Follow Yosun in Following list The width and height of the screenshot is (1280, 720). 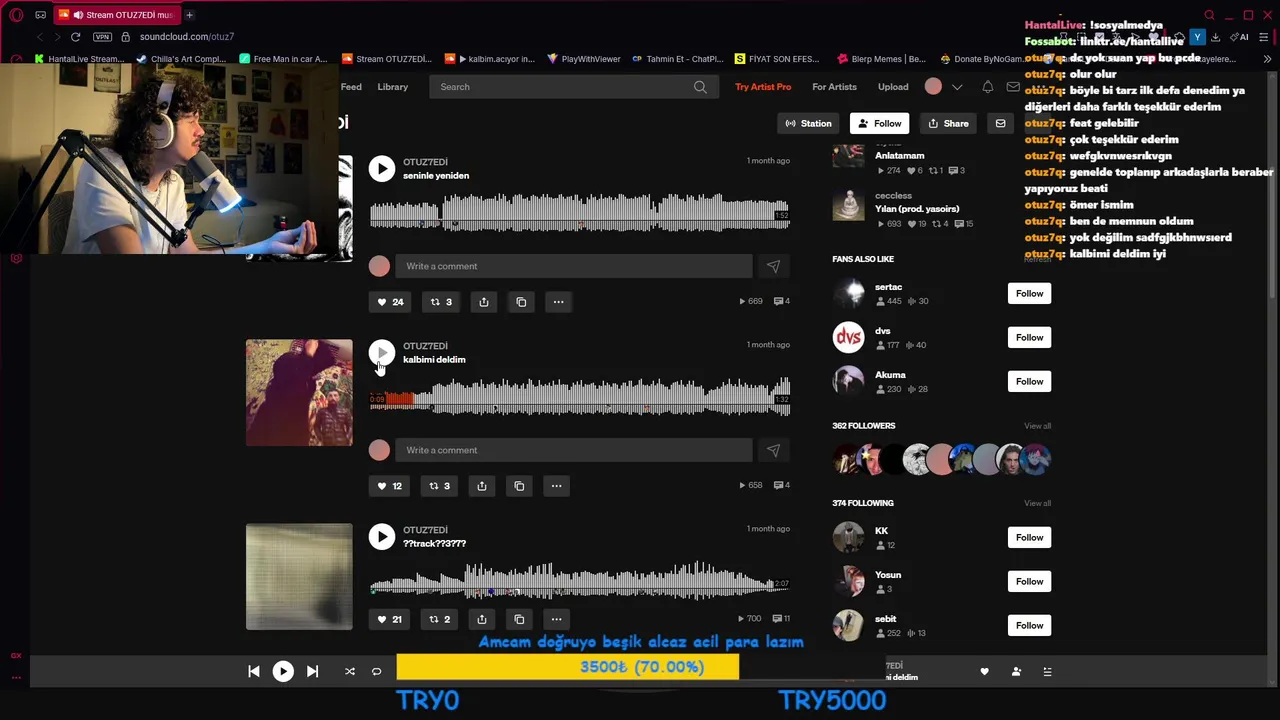[1029, 581]
